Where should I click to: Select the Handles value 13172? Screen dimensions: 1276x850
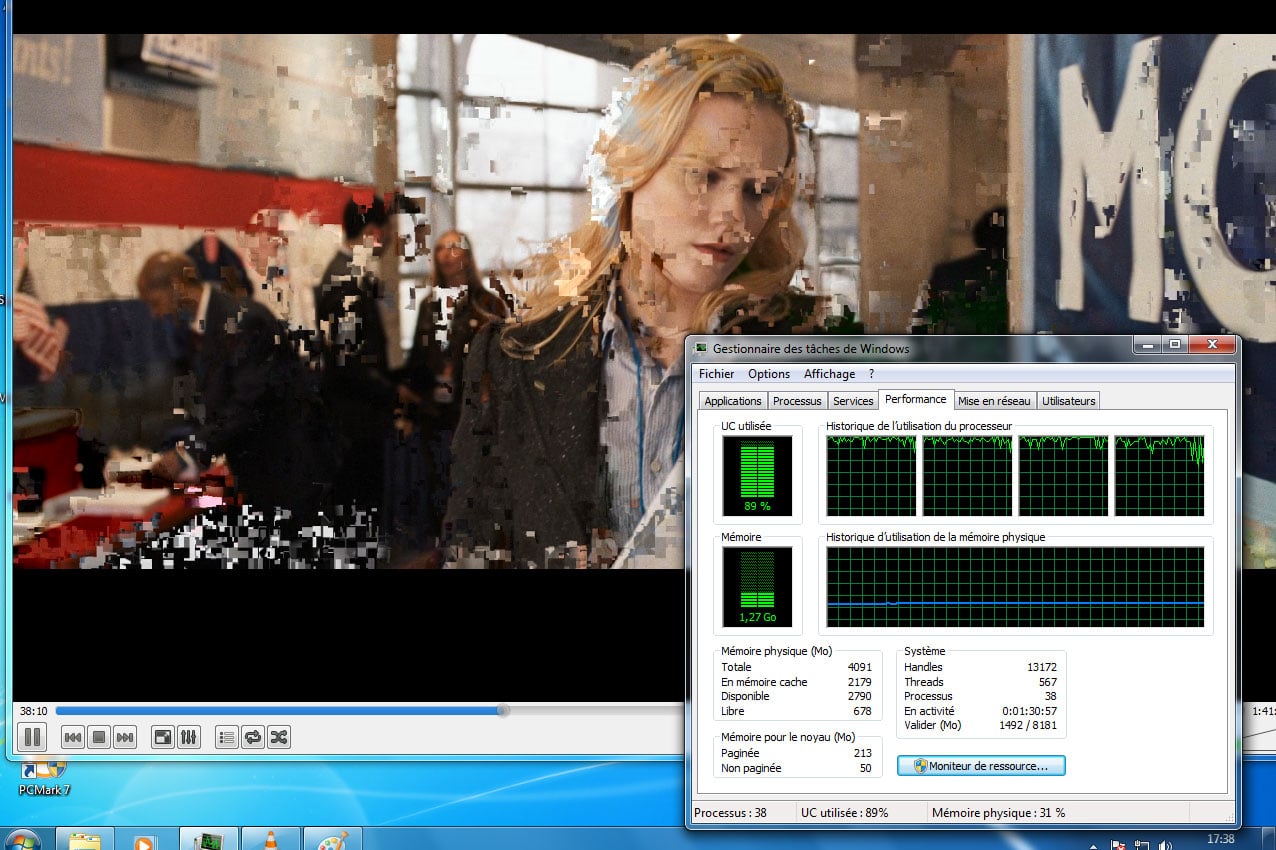(x=1041, y=667)
